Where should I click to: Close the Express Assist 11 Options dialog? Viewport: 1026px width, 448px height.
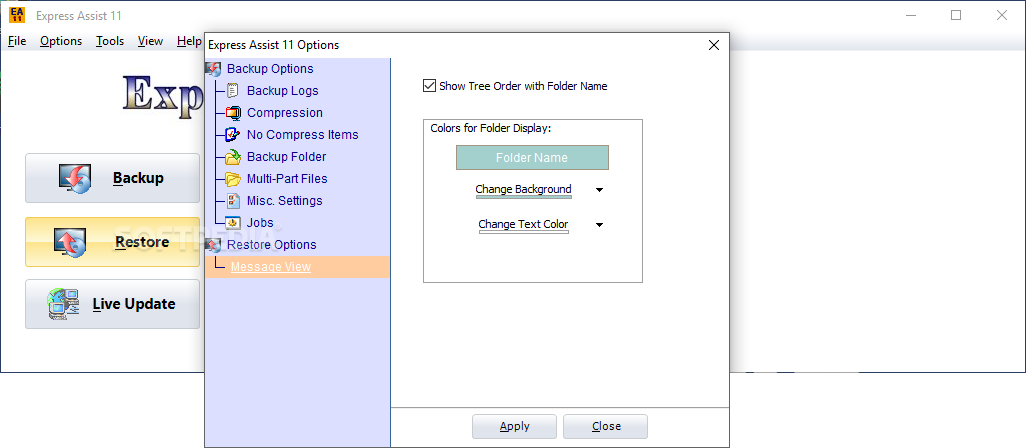pyautogui.click(x=714, y=45)
